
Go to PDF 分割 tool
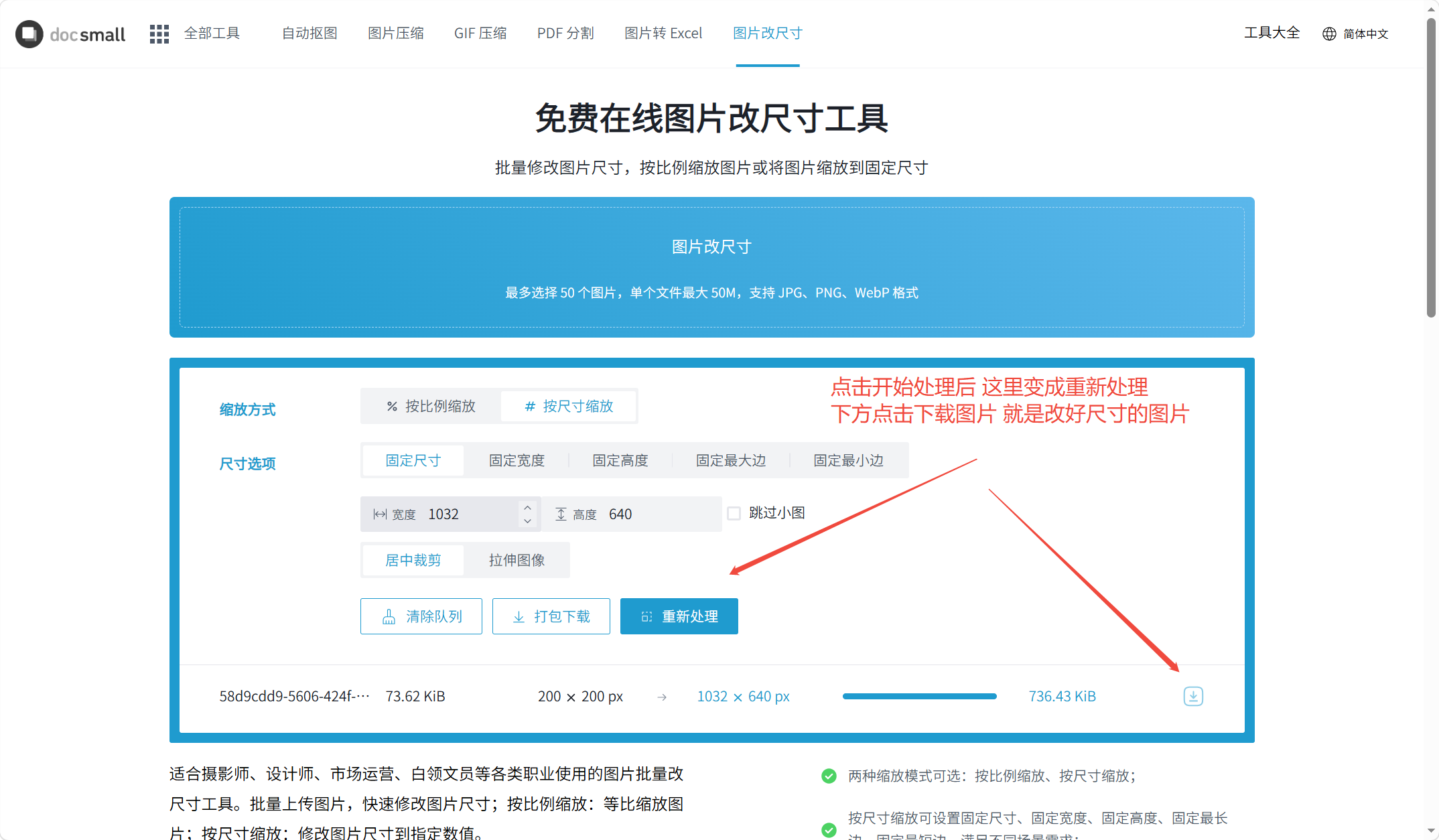[x=565, y=33]
